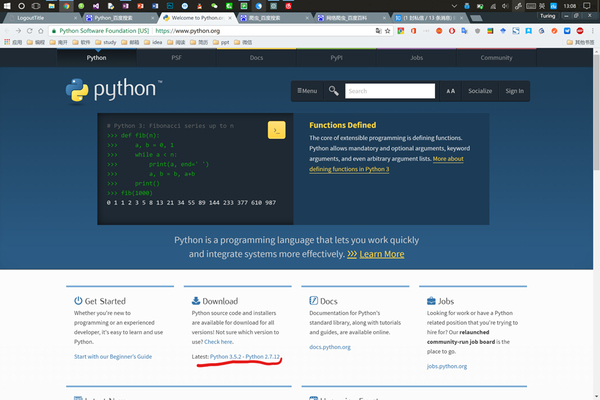Open OneNote from the taskbar
Viewport: 600px width, 400px height.
pos(126,6)
